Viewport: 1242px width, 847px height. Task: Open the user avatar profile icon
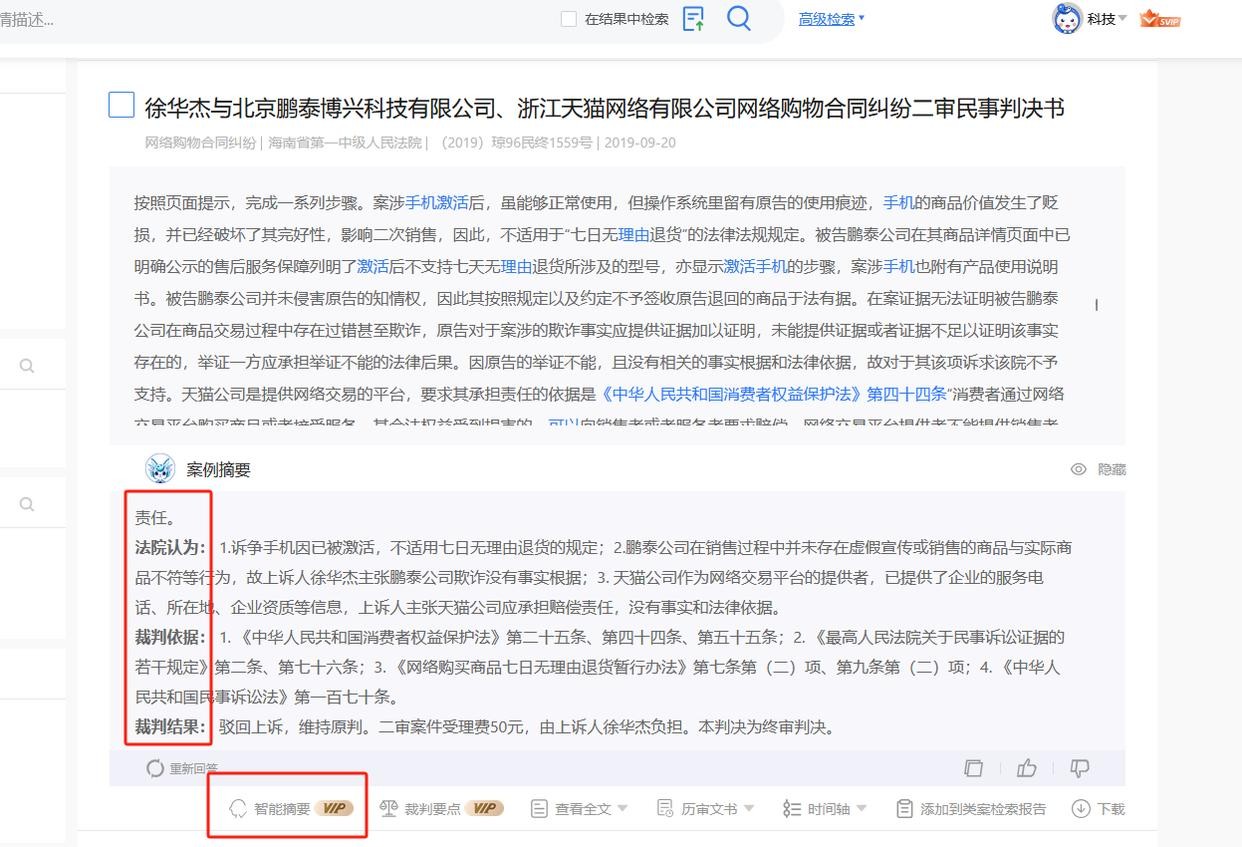[1067, 19]
